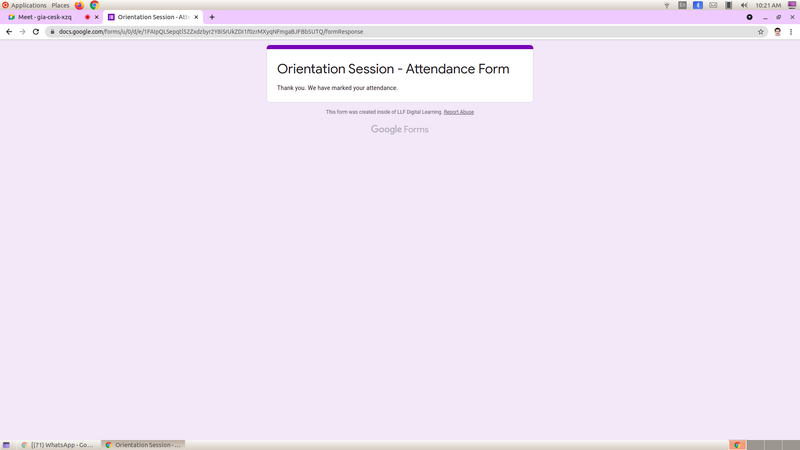Click the 'This form was created inside of LLF Digital Learning' text

384,112
